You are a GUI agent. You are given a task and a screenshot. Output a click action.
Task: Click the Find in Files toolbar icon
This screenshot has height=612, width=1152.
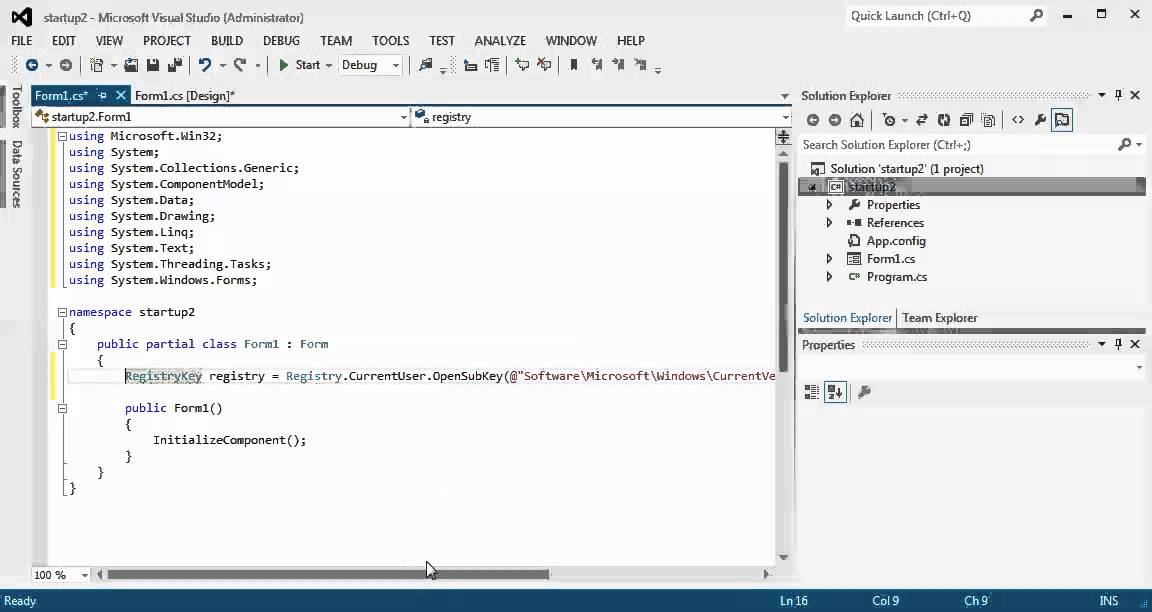(425, 65)
